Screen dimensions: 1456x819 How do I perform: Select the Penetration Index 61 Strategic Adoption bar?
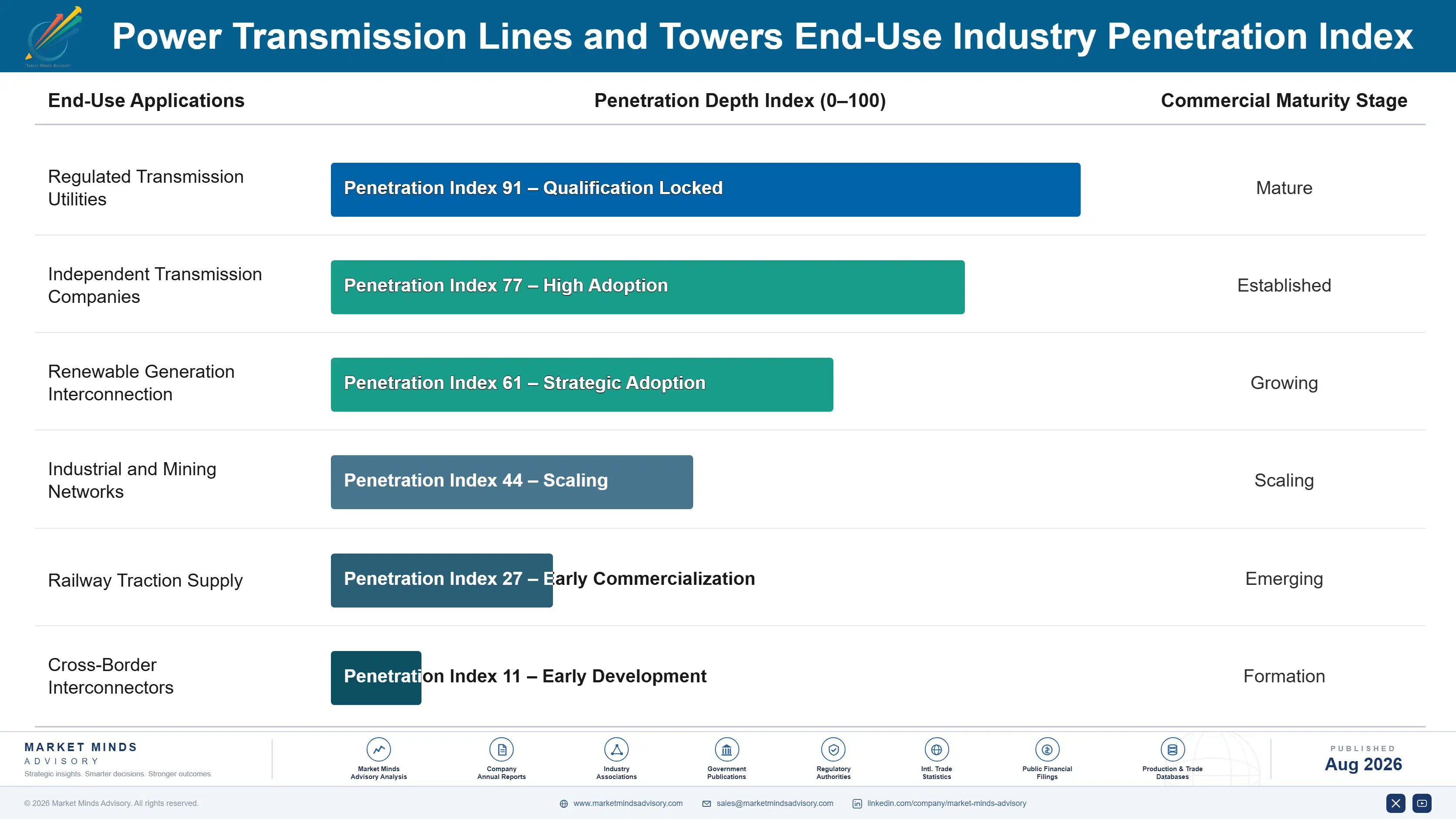[582, 385]
